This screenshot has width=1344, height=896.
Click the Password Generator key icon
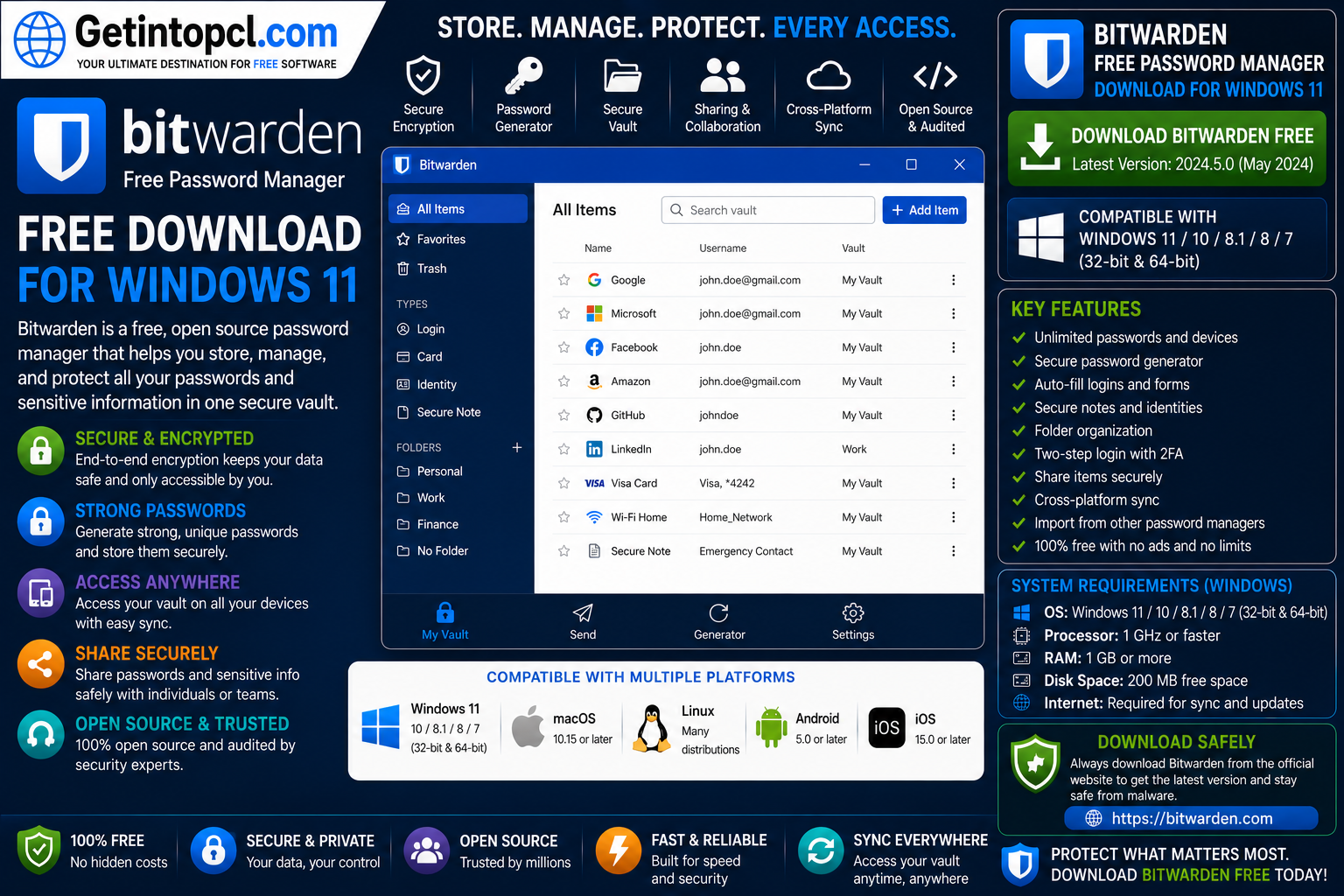(523, 76)
